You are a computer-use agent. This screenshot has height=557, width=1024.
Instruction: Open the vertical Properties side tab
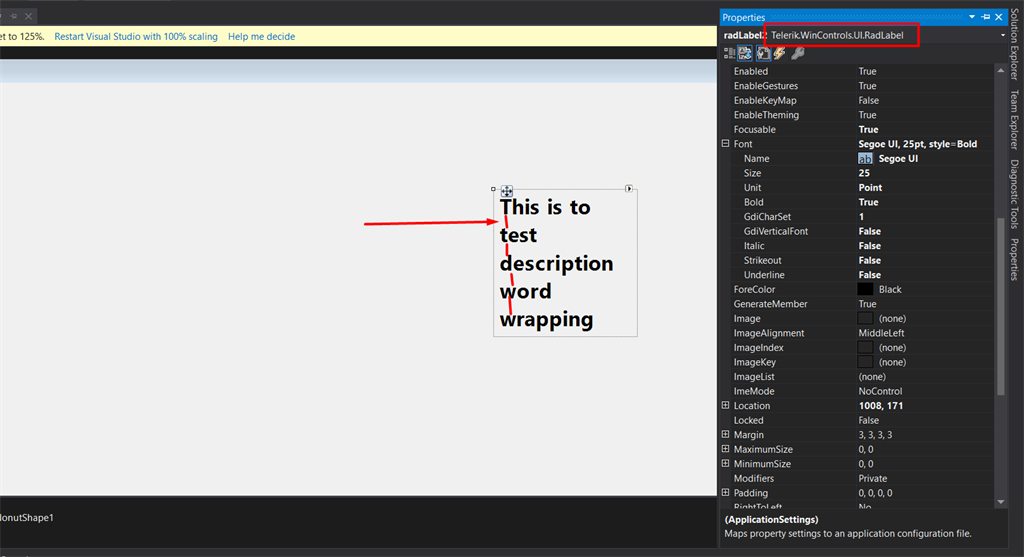pos(1014,260)
